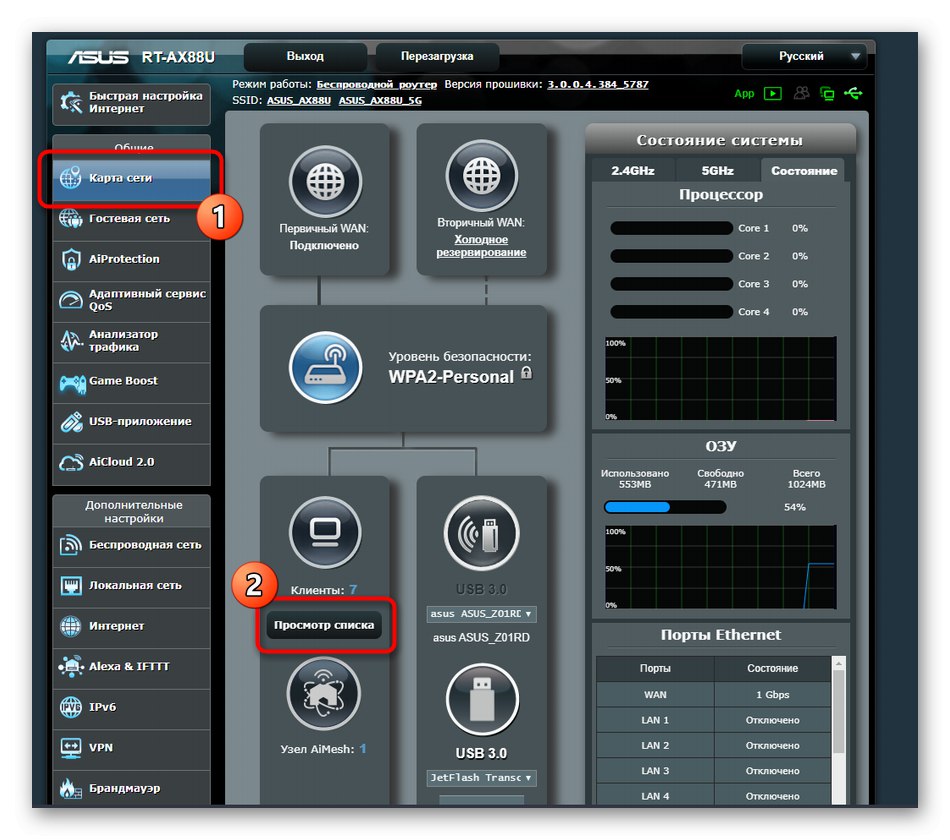Click the USB 3.0 flash drive icon
The height and width of the screenshot is (840, 950).
click(482, 699)
